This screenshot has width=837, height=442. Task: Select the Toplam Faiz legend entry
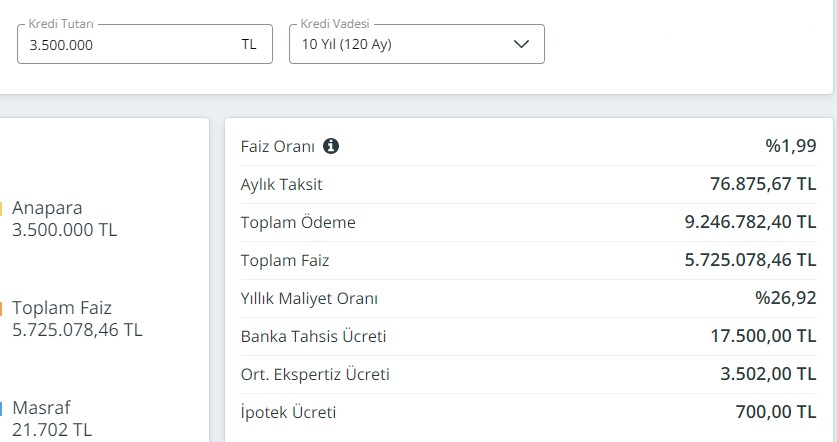[x=76, y=318]
